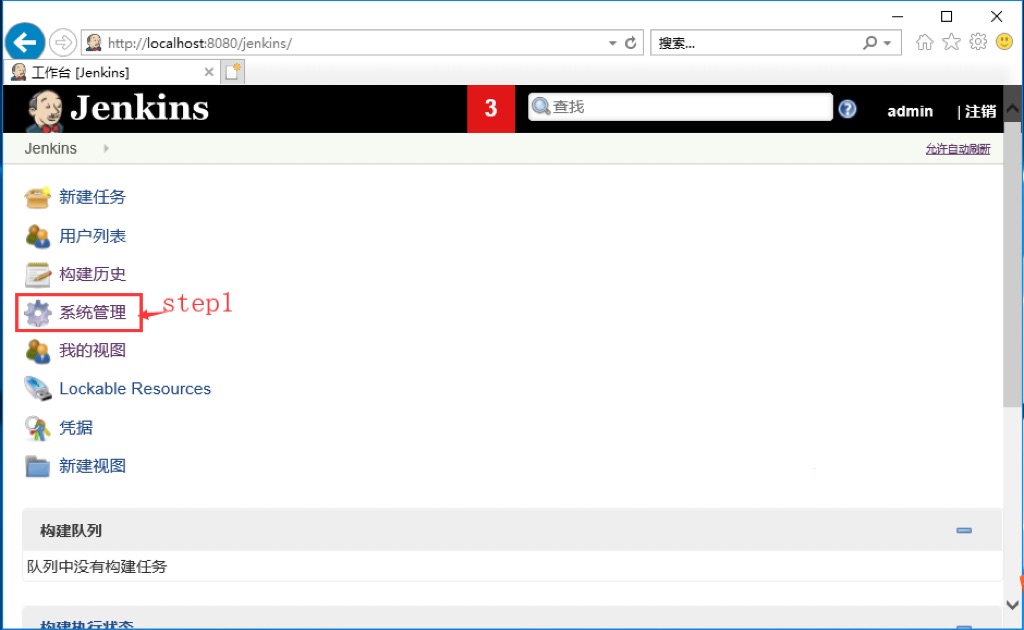Open the Lockable Resources link

[135, 389]
